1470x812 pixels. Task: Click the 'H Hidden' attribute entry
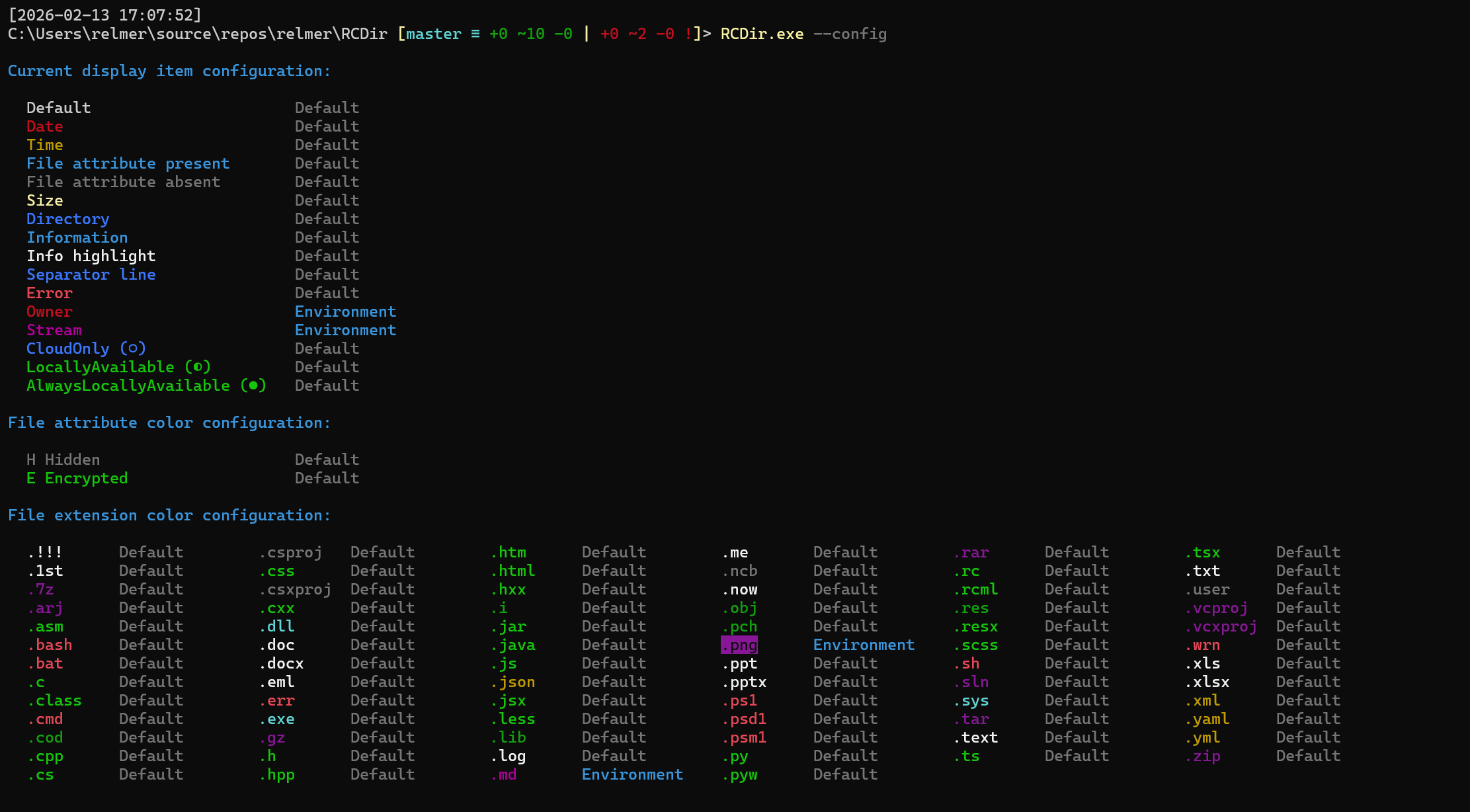63,460
